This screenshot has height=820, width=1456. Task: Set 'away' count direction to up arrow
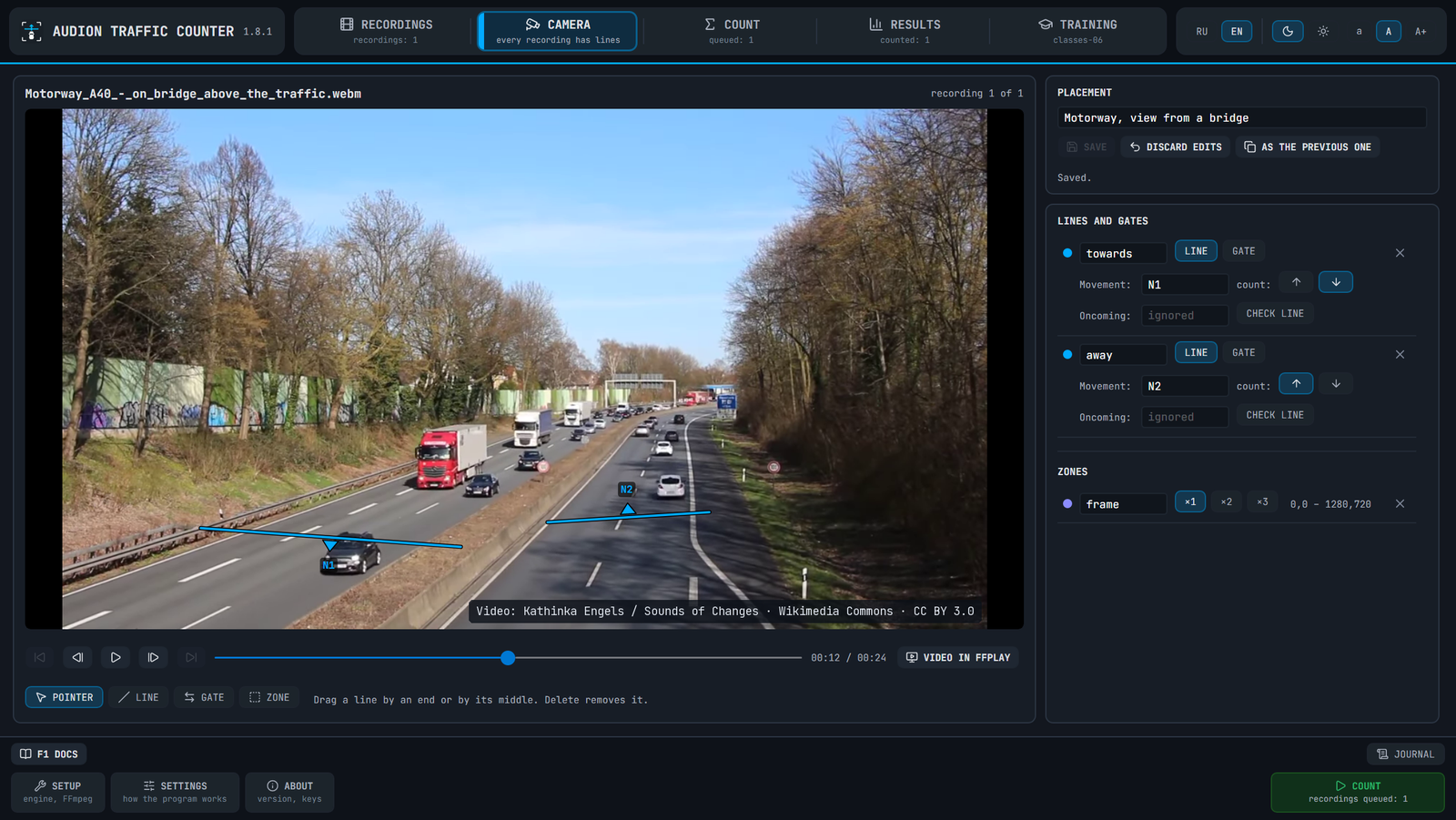point(1296,384)
